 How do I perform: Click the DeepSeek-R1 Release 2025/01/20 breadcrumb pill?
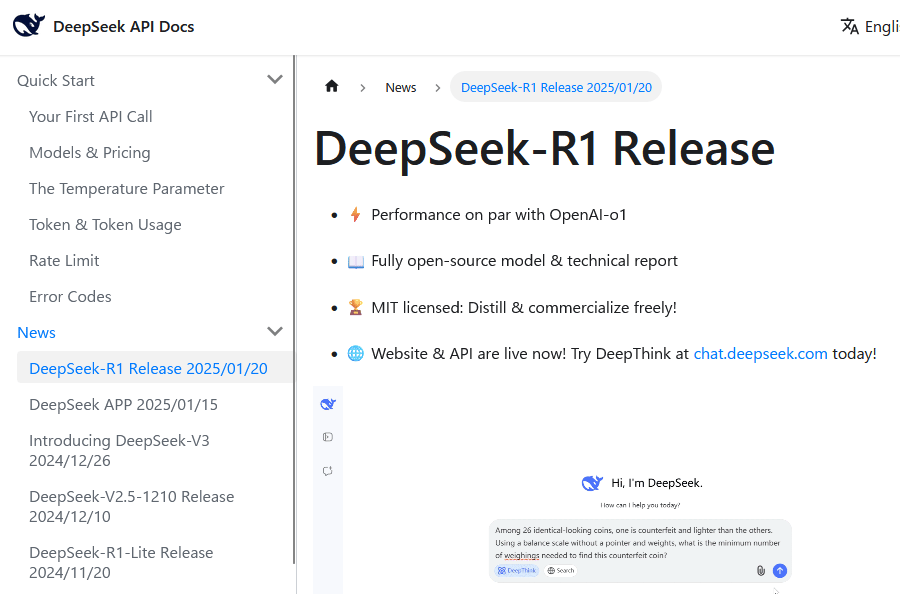pos(556,87)
